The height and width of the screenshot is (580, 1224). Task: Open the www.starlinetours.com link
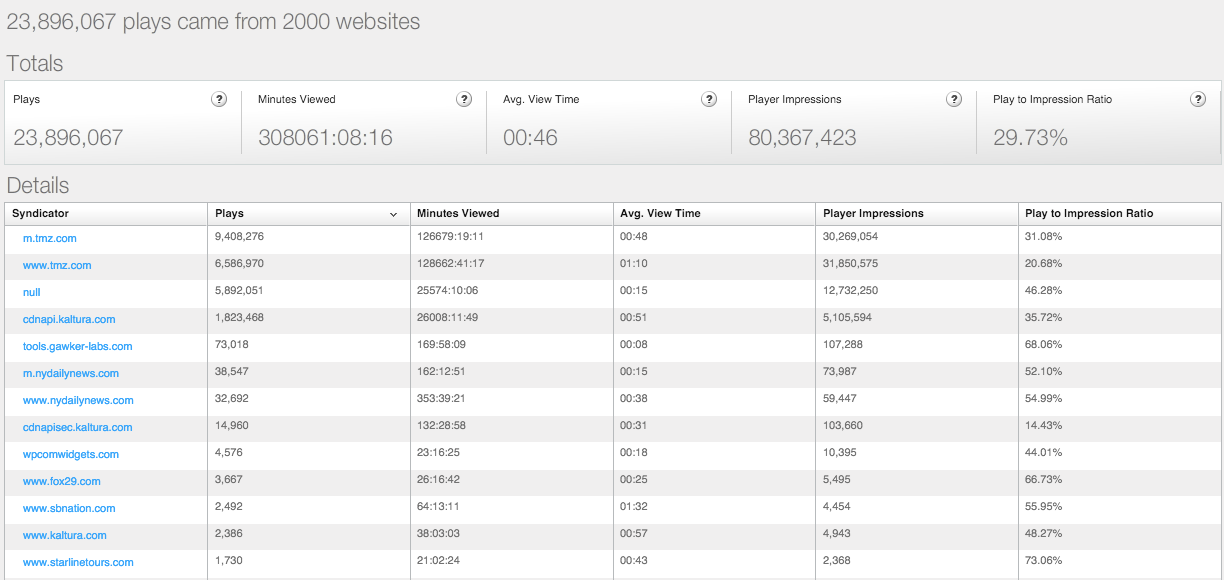(x=78, y=562)
